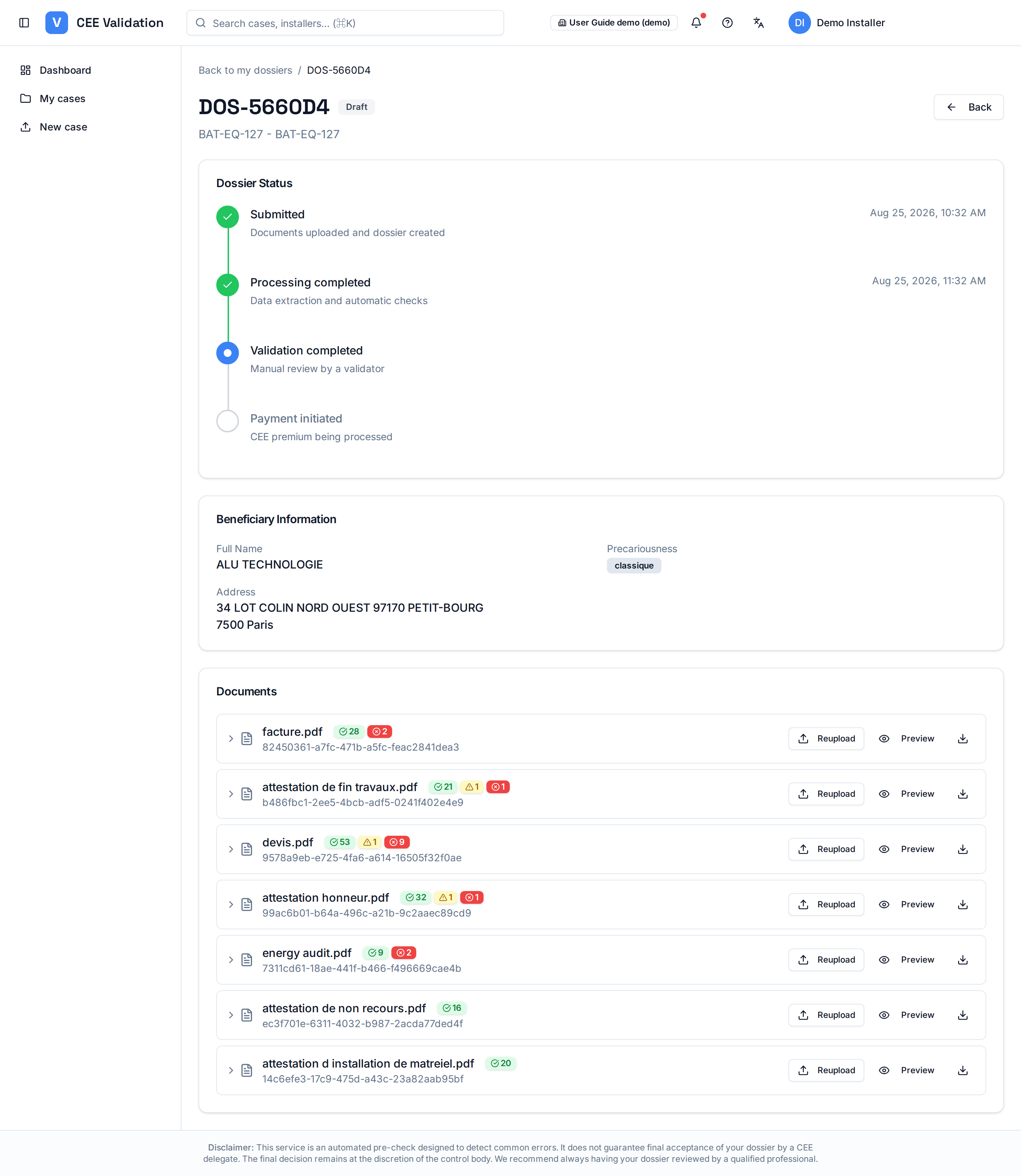
Task: Reupload energy audit.pdf
Action: [826, 959]
